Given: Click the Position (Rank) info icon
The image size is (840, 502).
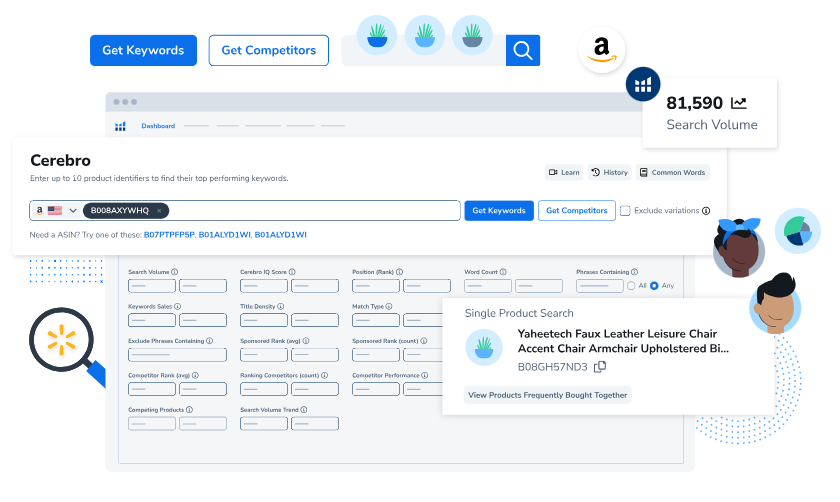Looking at the screenshot, I should (400, 272).
